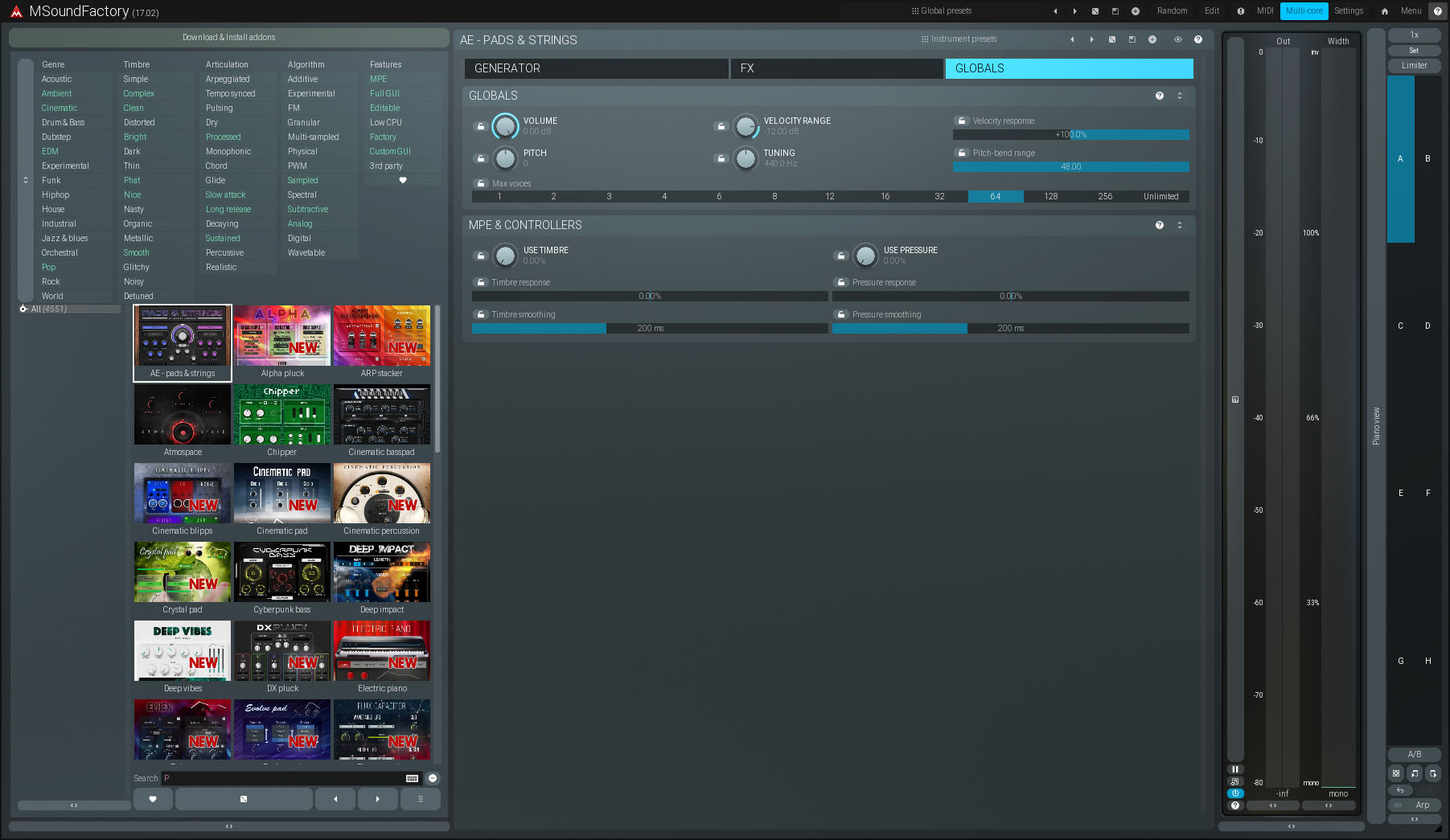Adjust the Timbre smoothing slider

click(x=649, y=328)
